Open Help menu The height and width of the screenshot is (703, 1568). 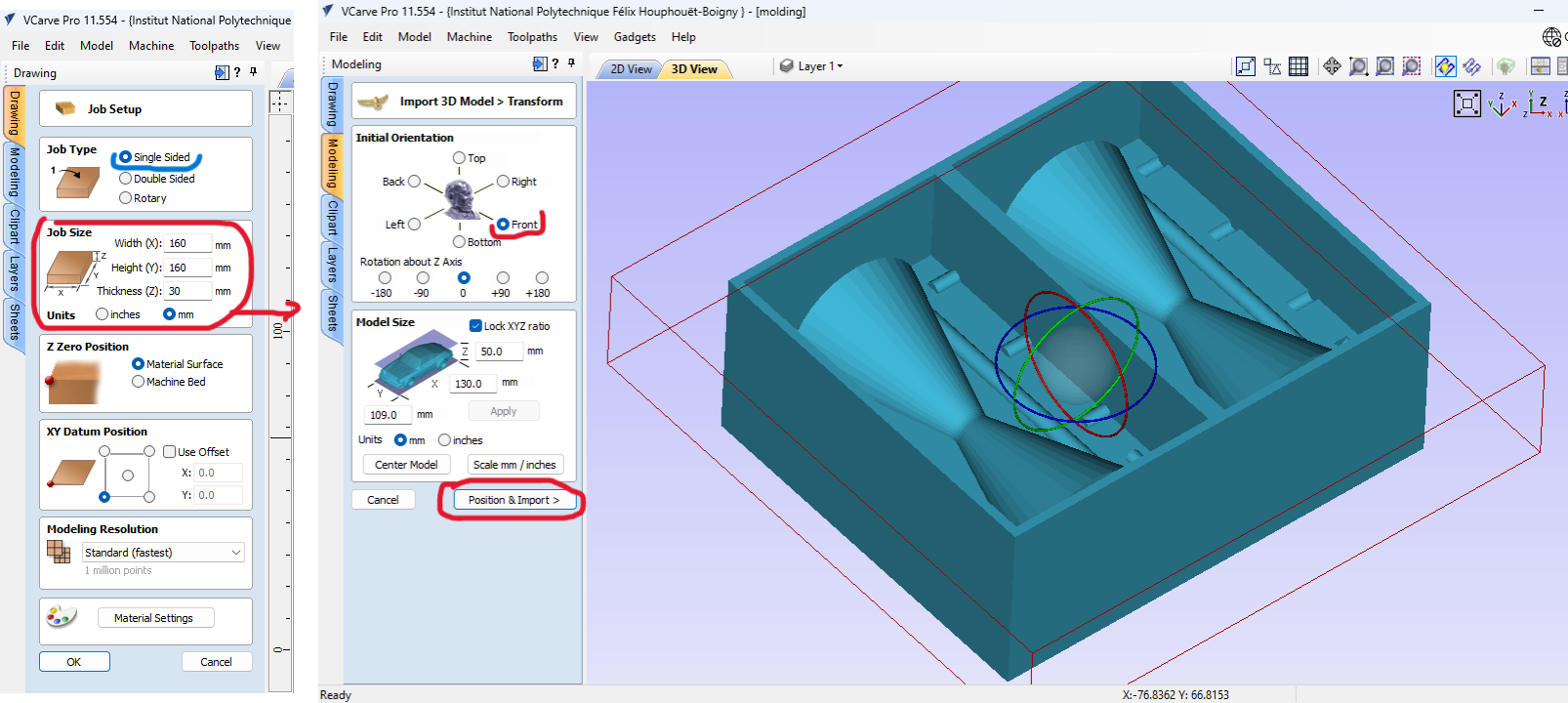point(683,37)
